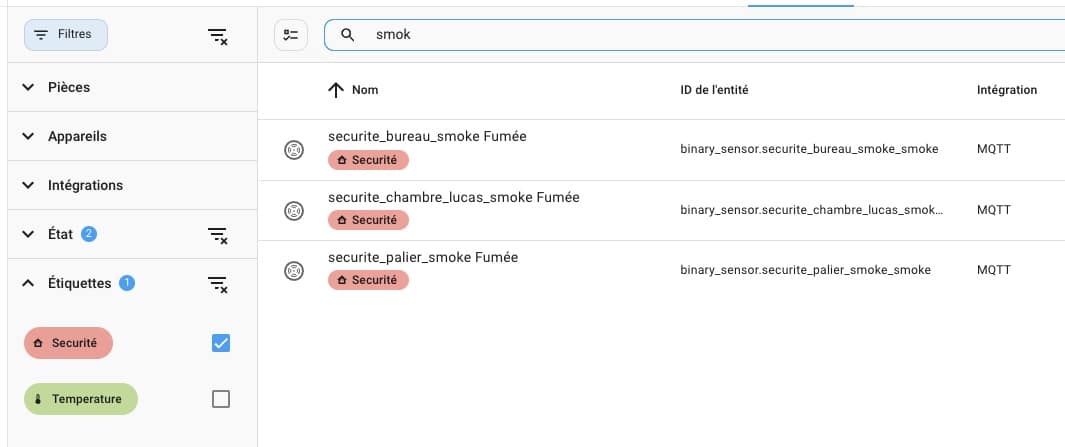This screenshot has width=1065, height=447.
Task: Click the sort arrow next to Nom
Action: click(336, 90)
